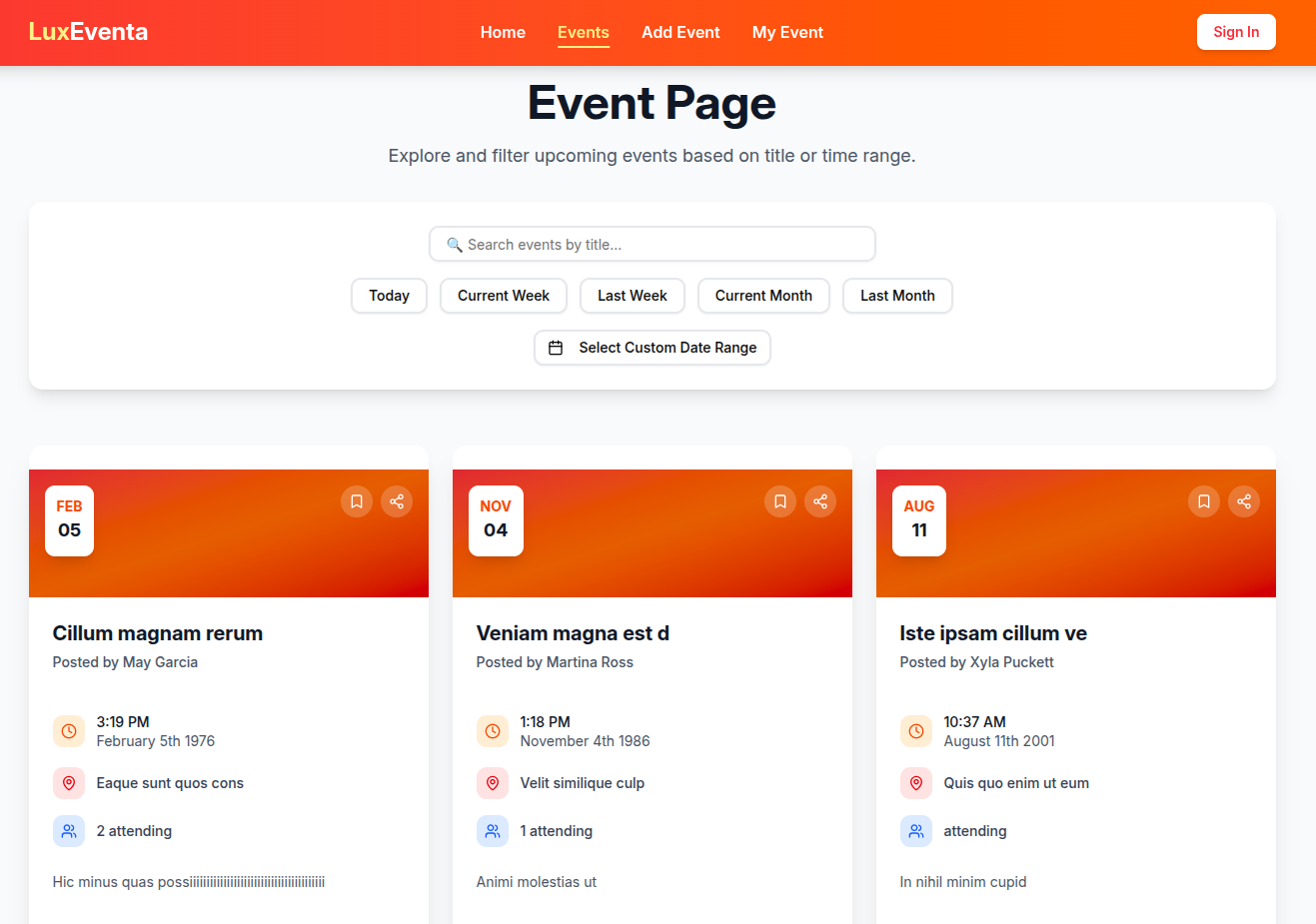Select the Current Month filter option
The width and height of the screenshot is (1316, 924).
point(763,296)
